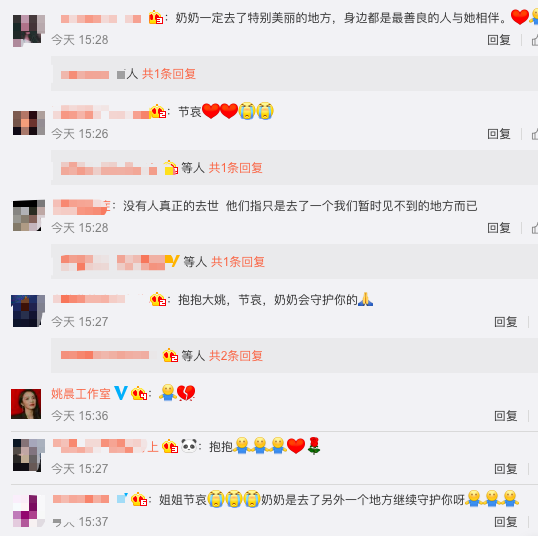The height and width of the screenshot is (536, 538).
Task: Click the panda icon beside the 抱抱 comment
Action: point(189,446)
